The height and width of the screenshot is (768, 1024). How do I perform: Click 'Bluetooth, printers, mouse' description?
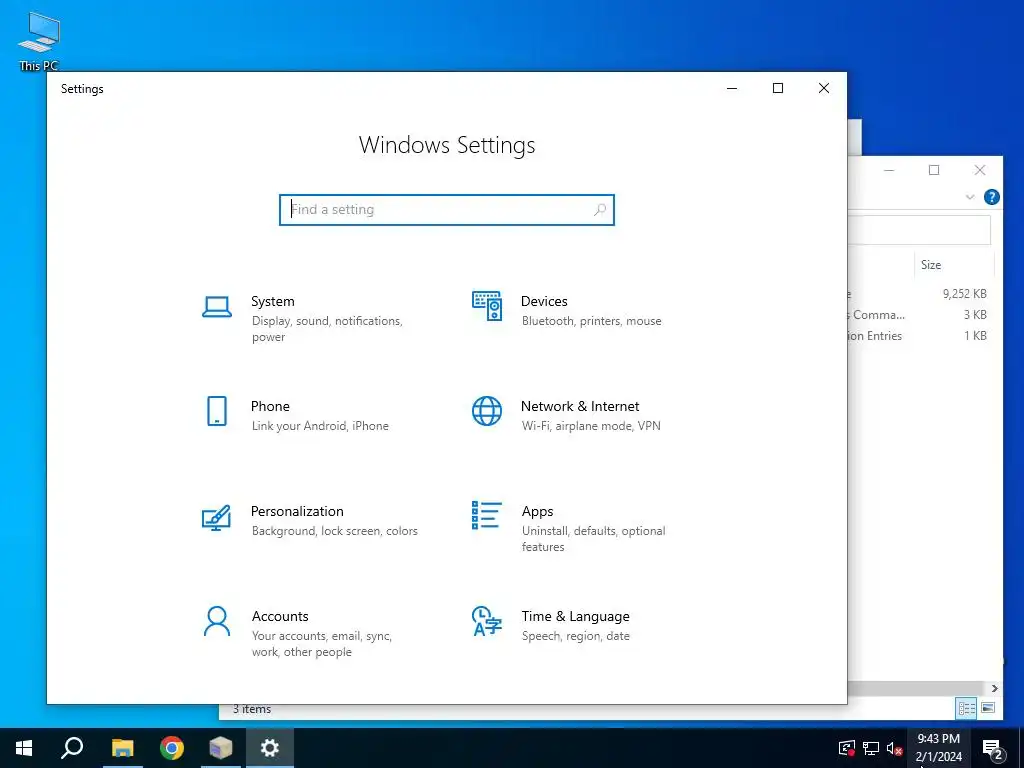pos(592,321)
